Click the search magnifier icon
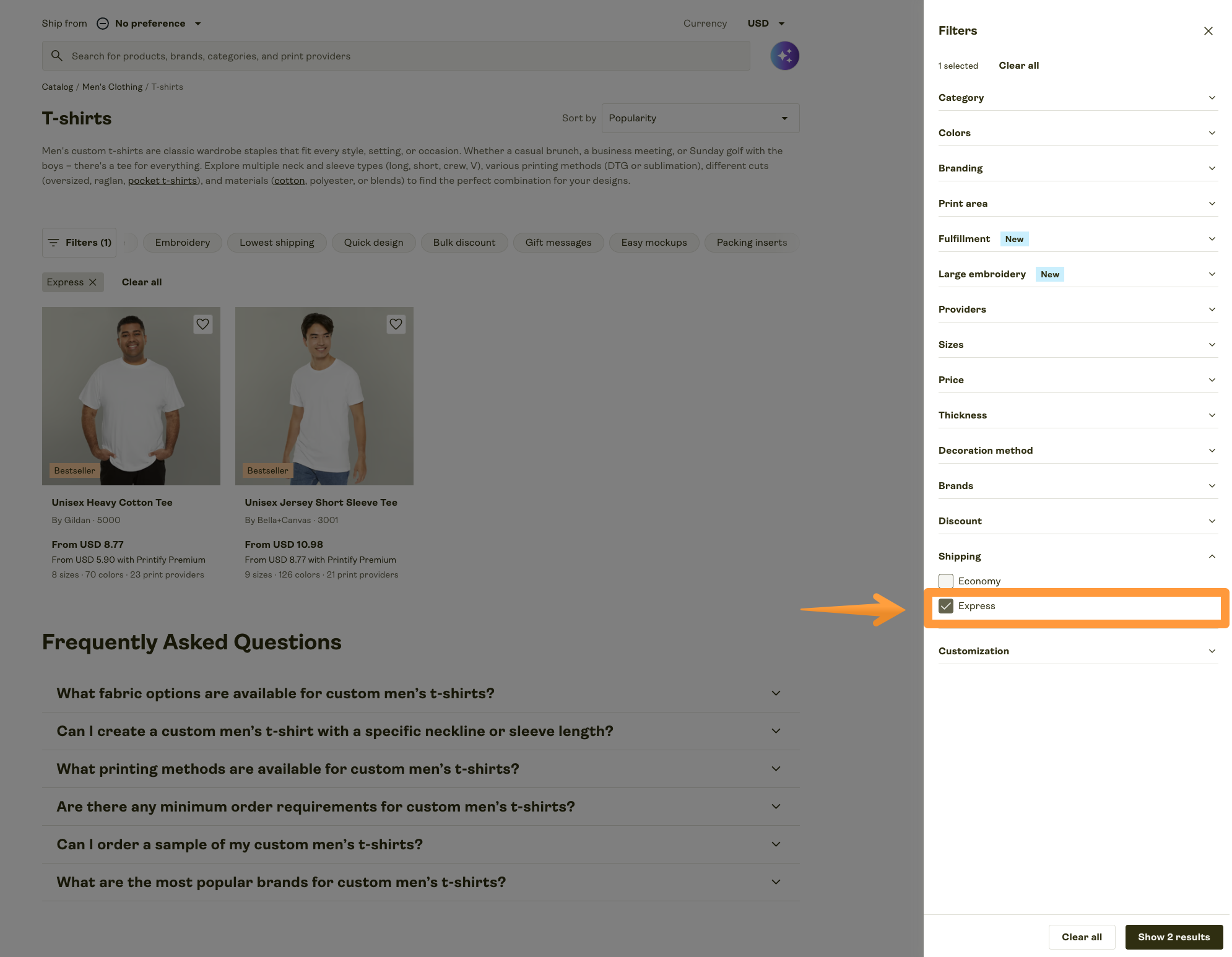 (x=57, y=56)
